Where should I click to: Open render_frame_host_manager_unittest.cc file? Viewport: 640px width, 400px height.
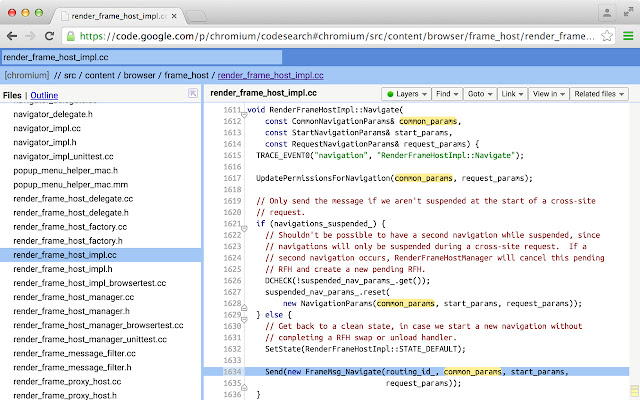tap(90, 340)
